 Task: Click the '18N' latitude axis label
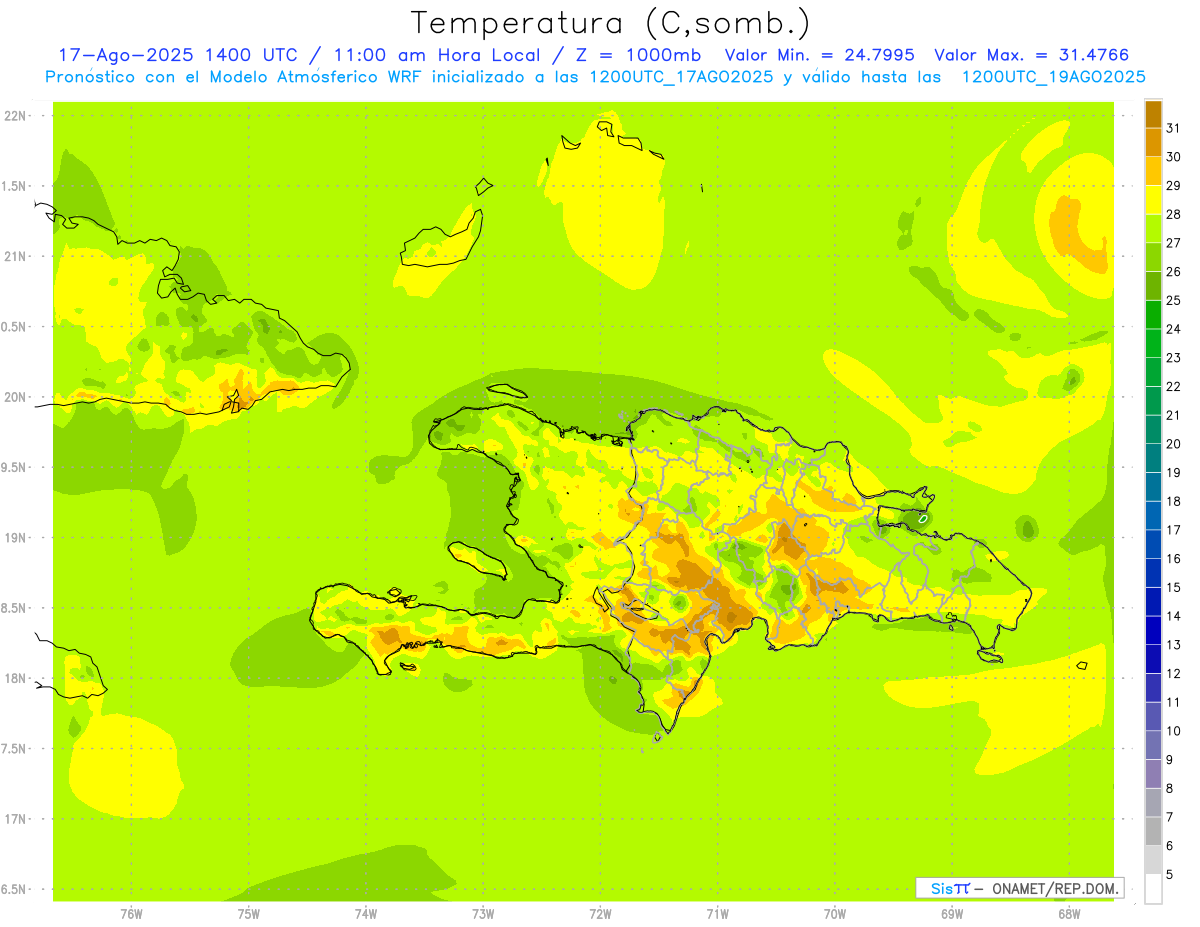14,679
